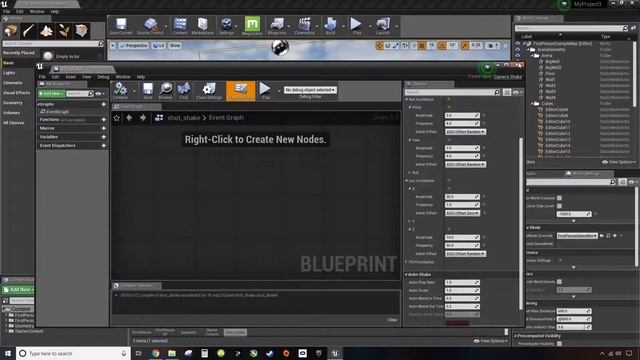
Task: Expand FOVOscillation section
Action: point(407,262)
